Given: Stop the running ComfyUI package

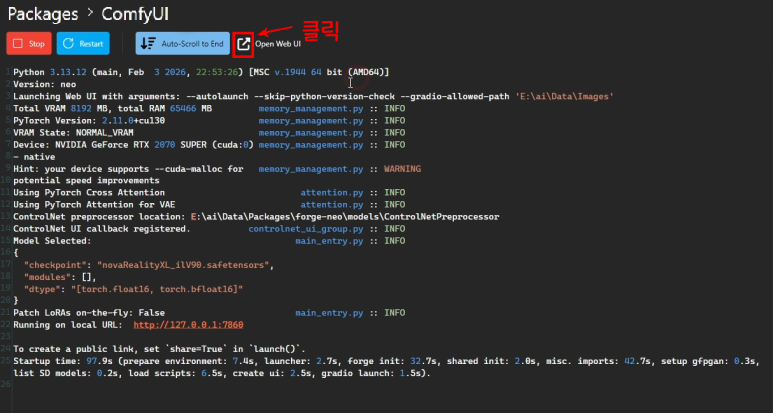Looking at the screenshot, I should (x=29, y=43).
